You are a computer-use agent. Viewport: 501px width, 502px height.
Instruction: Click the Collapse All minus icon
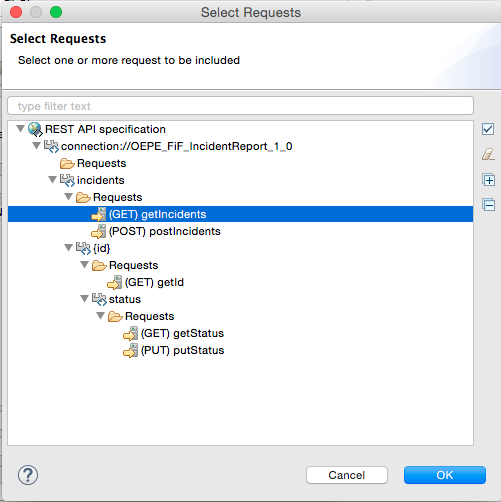(x=488, y=205)
